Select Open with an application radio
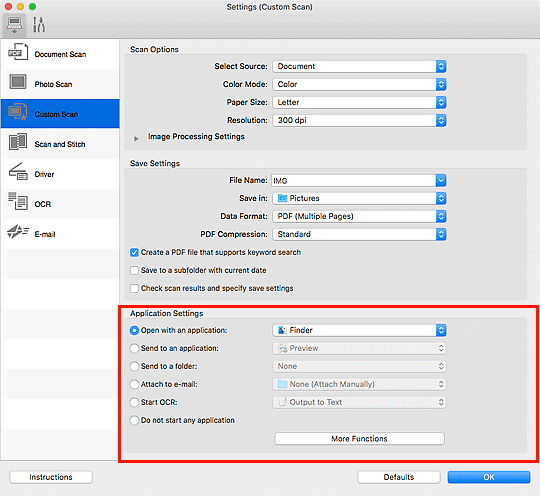540x496 pixels. tap(134, 330)
